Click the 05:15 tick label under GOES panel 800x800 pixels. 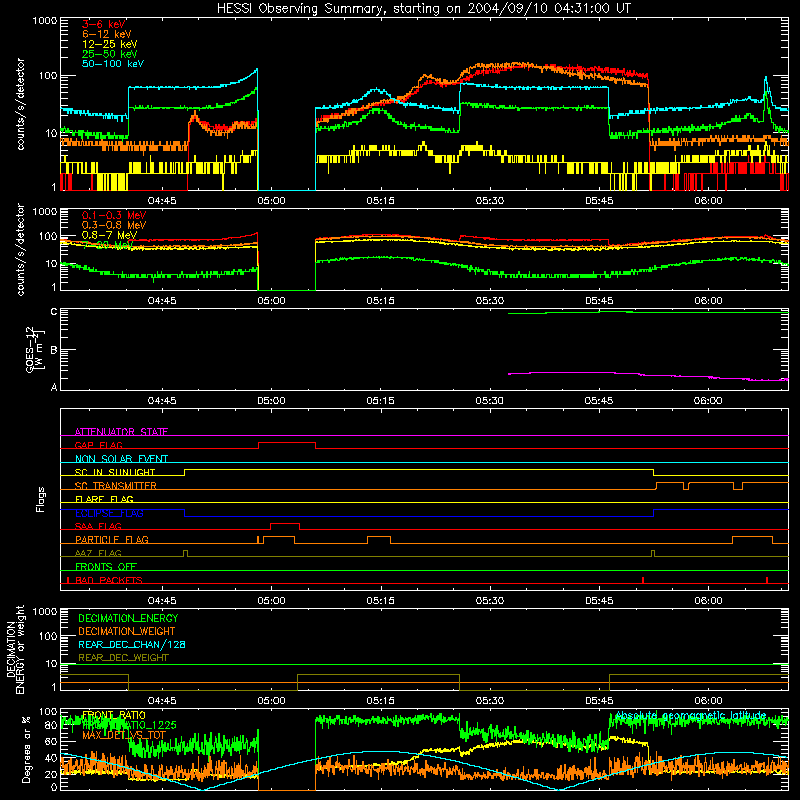tap(381, 401)
